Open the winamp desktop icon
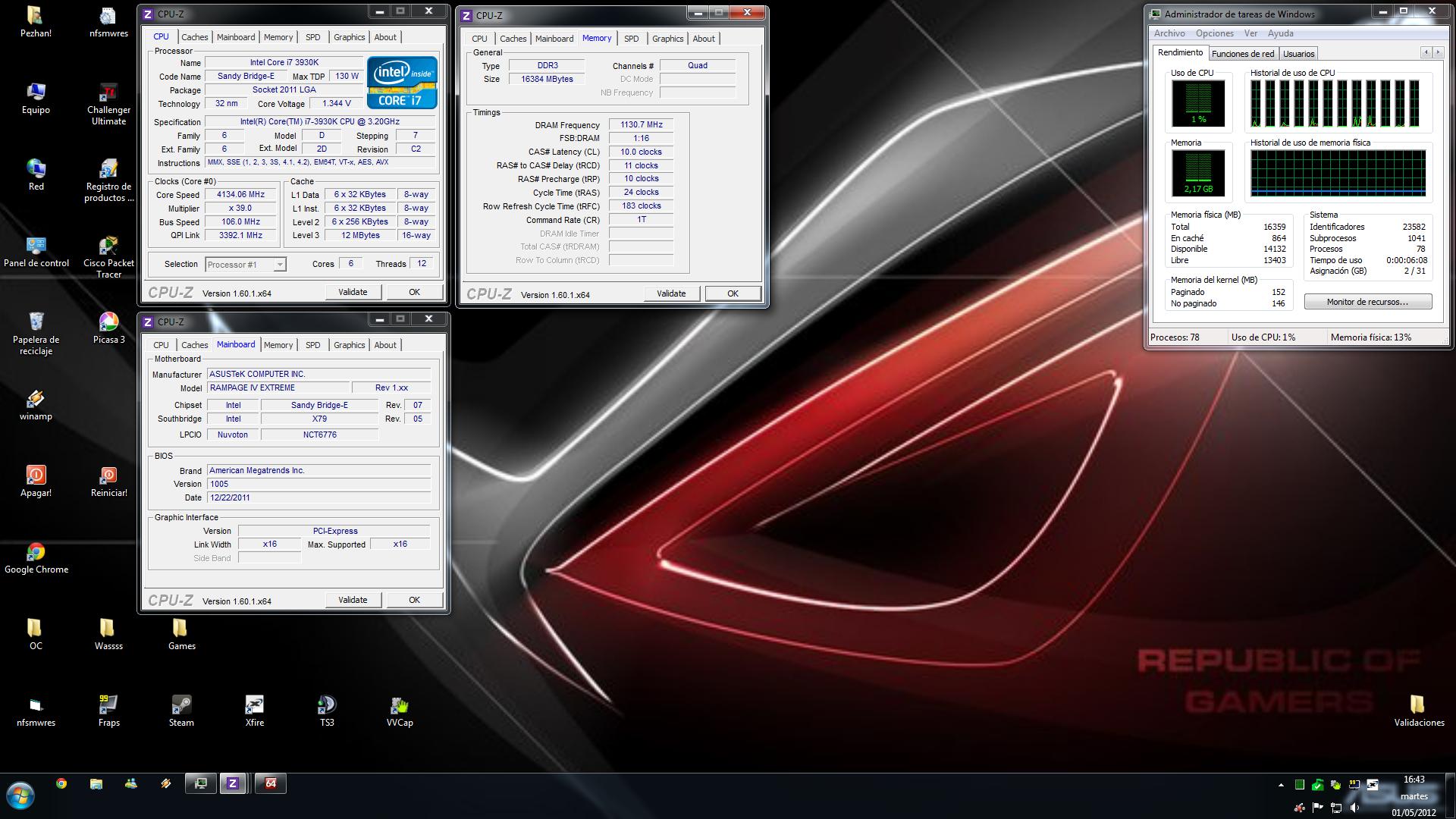Screen dimensions: 1456x819 [36, 405]
